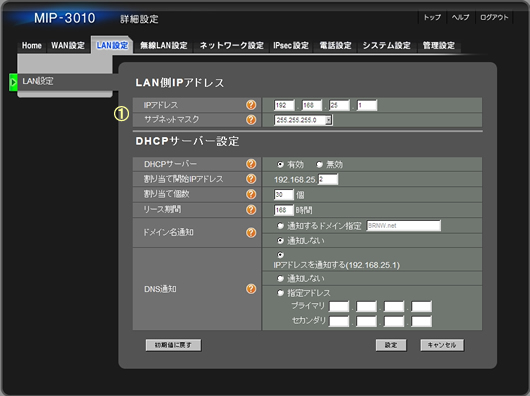Image resolution: width=530 pixels, height=396 pixels.
Task: Click second IP octet field 168
Action: [312, 105]
